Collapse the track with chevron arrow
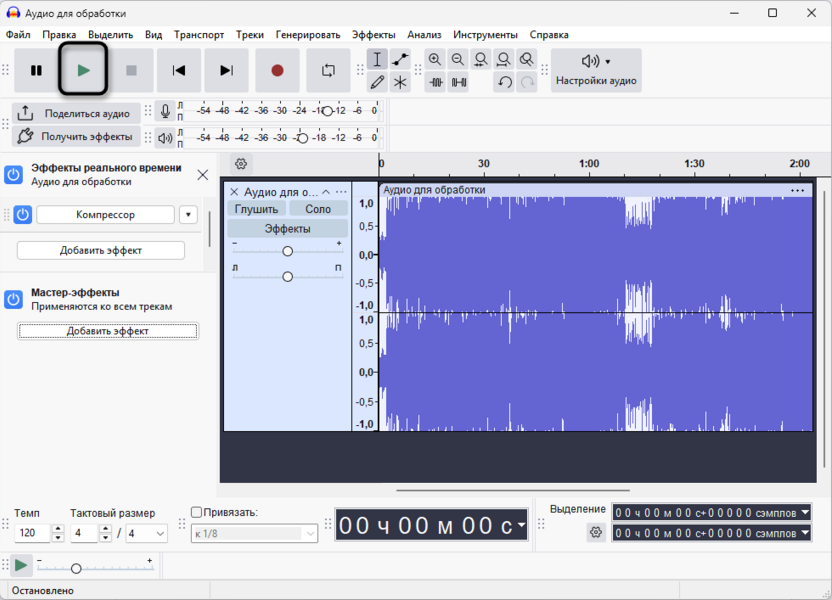Viewport: 832px width, 600px height. [x=326, y=192]
